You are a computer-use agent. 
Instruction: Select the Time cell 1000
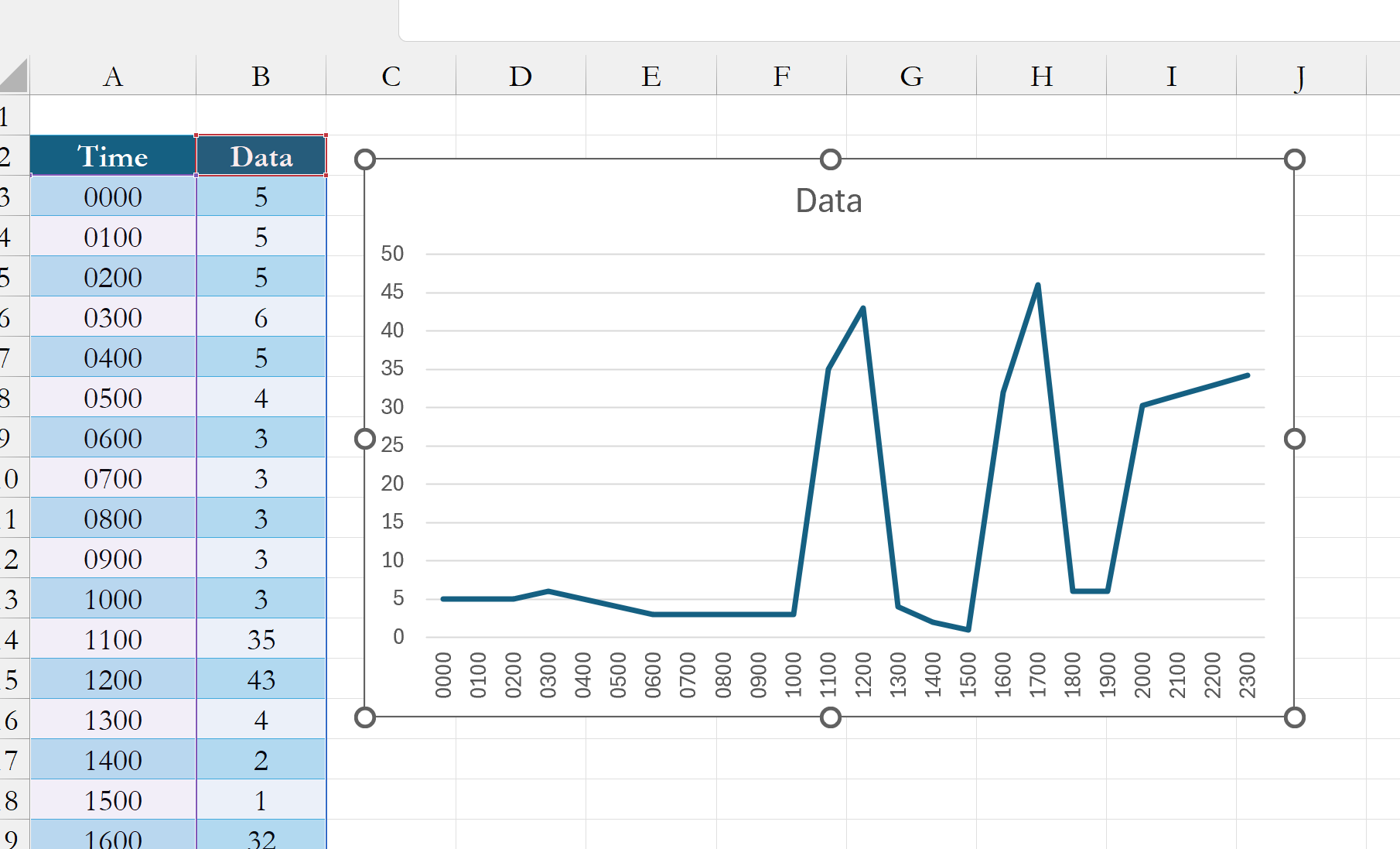(x=113, y=599)
